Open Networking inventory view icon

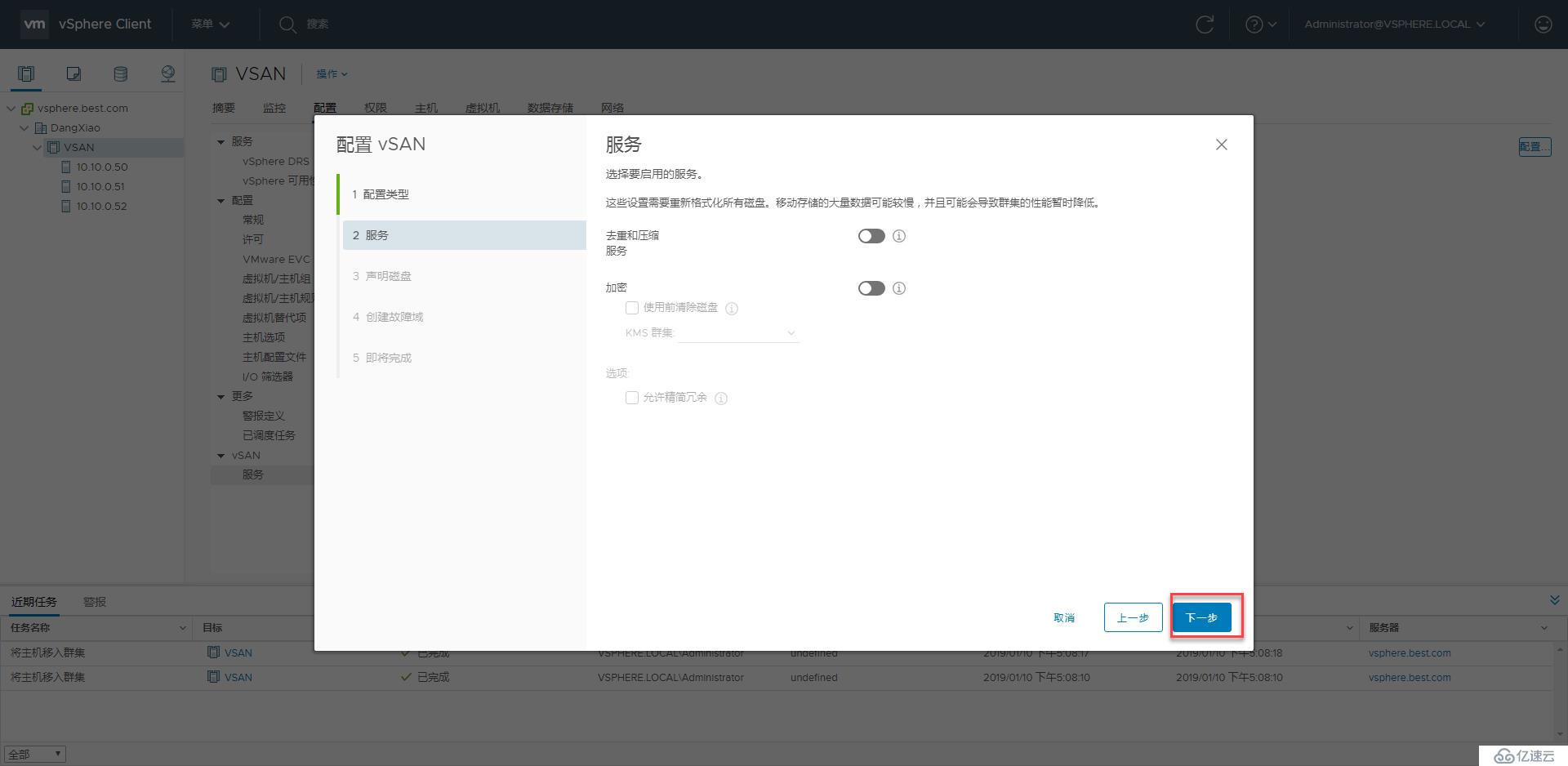pyautogui.click(x=167, y=74)
